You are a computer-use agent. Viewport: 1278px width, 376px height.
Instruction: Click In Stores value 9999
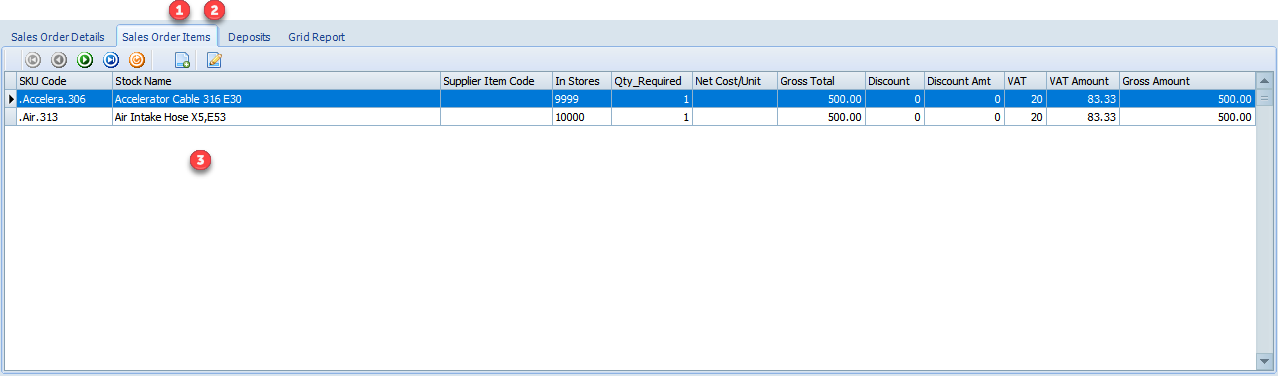[x=582, y=99]
